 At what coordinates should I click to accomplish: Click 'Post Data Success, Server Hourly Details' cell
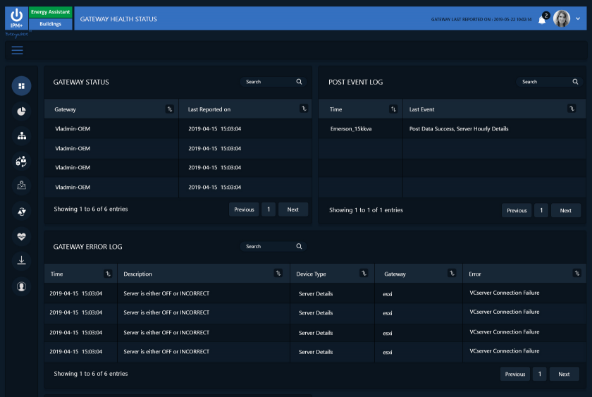coord(459,129)
